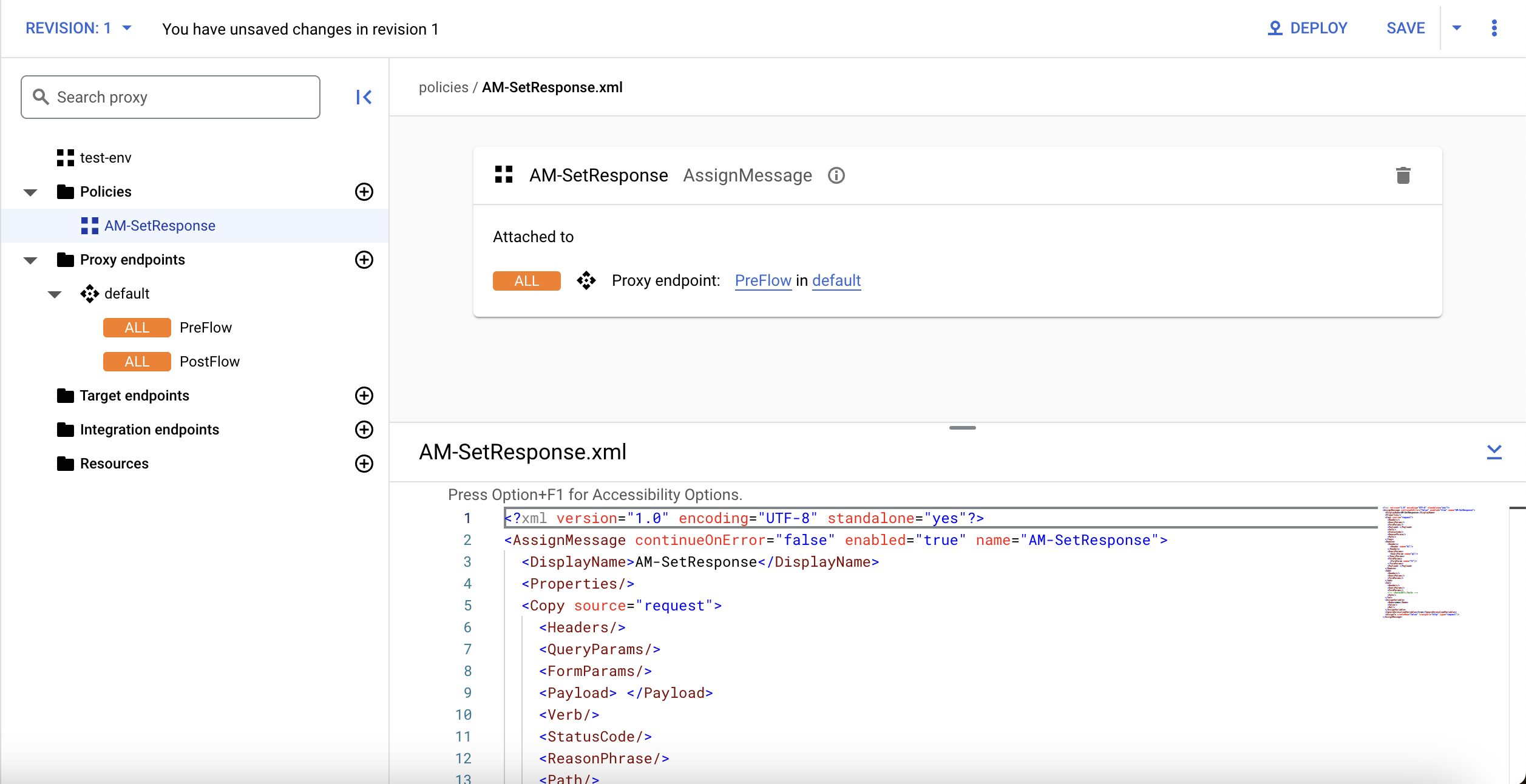Add a proxy endpoint via the plus icon
Image resolution: width=1526 pixels, height=784 pixels.
pyautogui.click(x=364, y=260)
